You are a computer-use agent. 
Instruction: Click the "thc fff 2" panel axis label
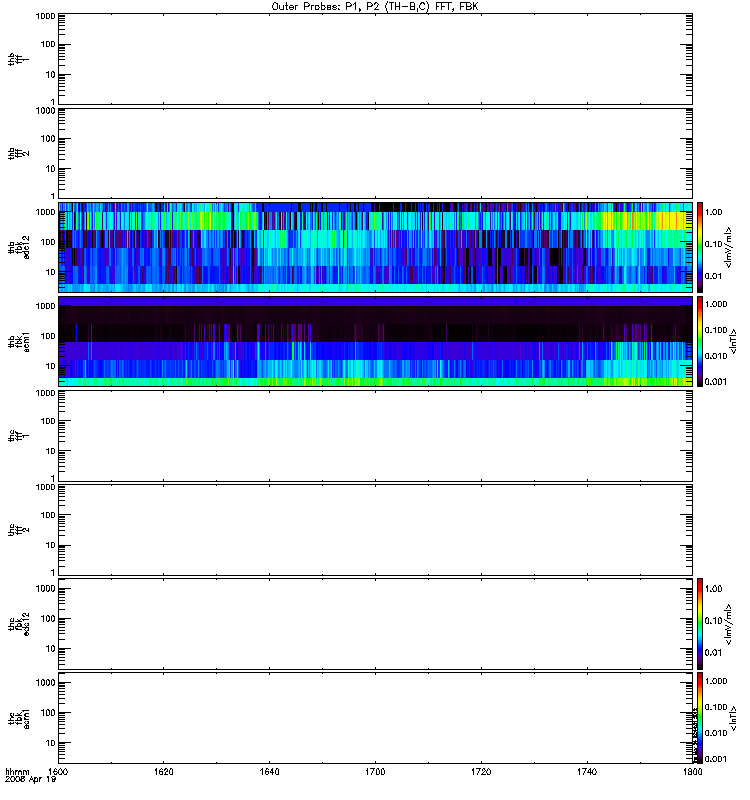coord(18,530)
